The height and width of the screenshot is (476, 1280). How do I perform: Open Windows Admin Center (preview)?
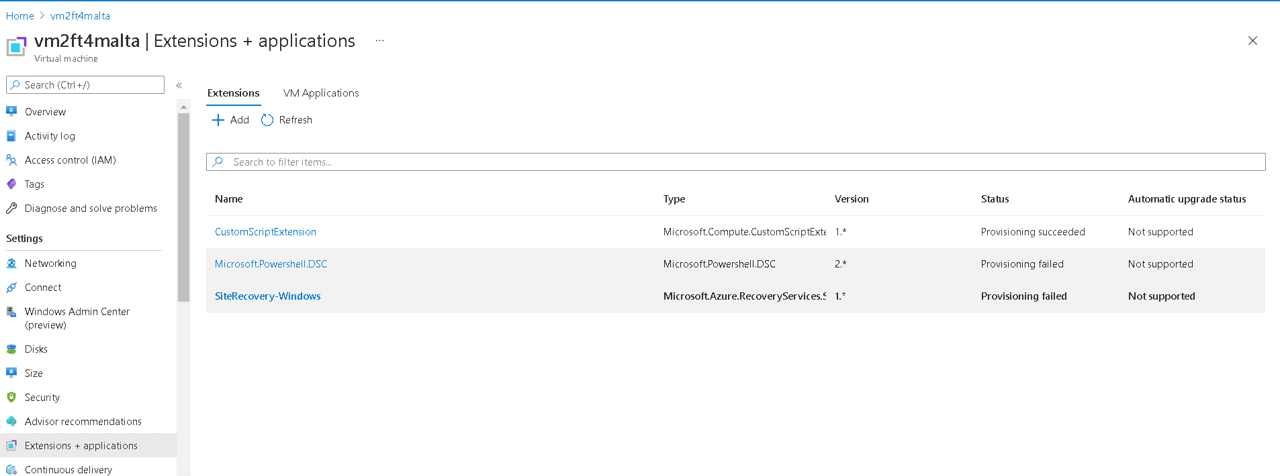[77, 318]
